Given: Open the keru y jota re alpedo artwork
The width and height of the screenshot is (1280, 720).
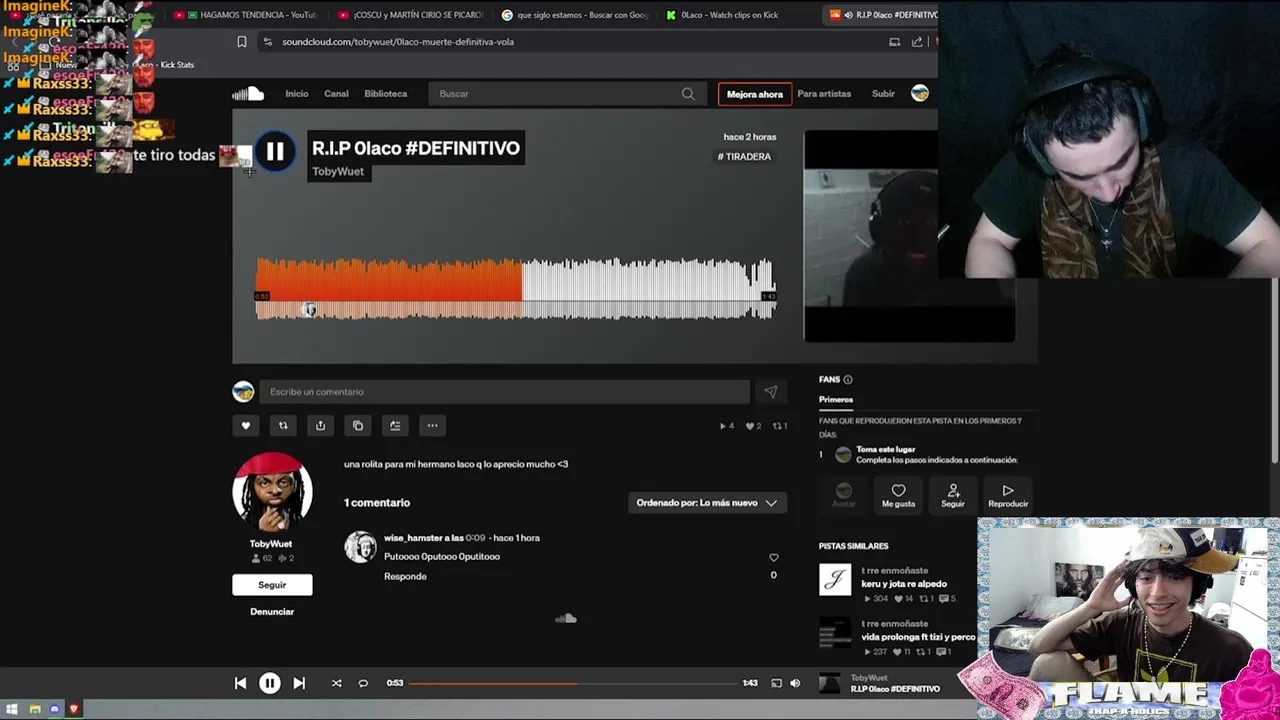Looking at the screenshot, I should 835,580.
